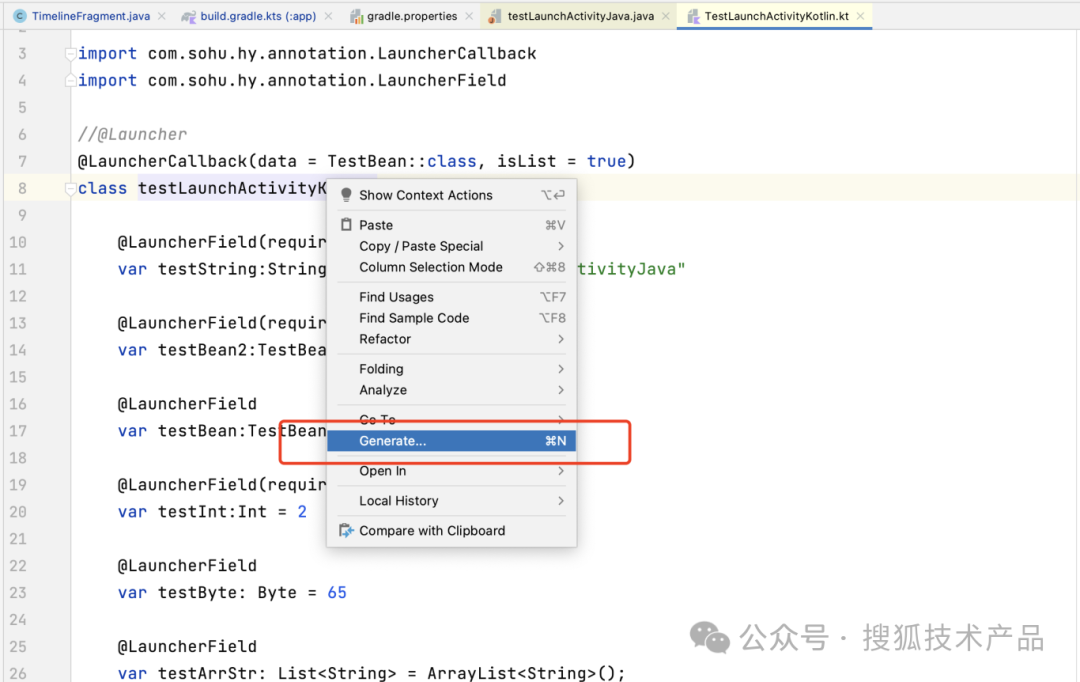Click the @LauncherField annotation on line 16

point(187,404)
